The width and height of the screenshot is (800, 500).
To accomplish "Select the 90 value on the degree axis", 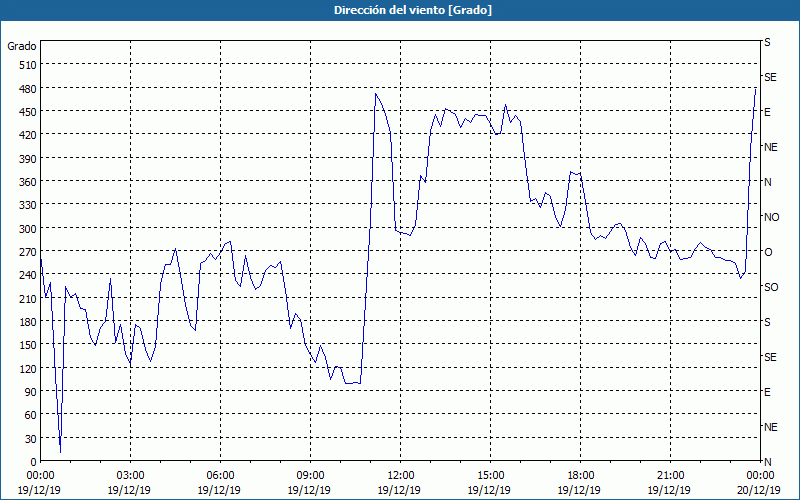I will (31, 392).
